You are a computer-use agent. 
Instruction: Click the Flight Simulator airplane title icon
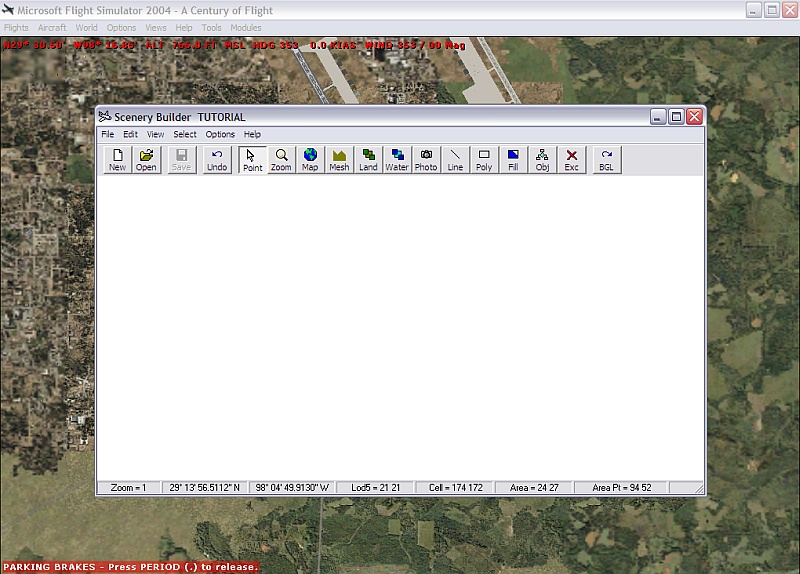pos(8,10)
